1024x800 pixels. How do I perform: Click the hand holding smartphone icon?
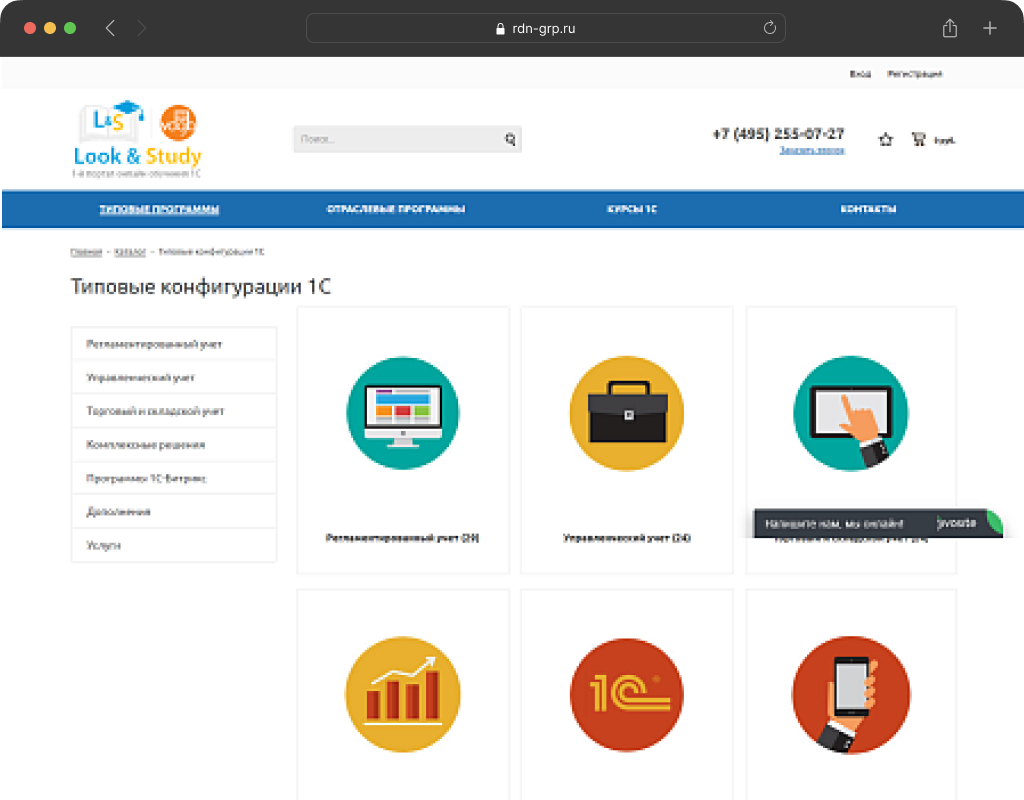851,694
